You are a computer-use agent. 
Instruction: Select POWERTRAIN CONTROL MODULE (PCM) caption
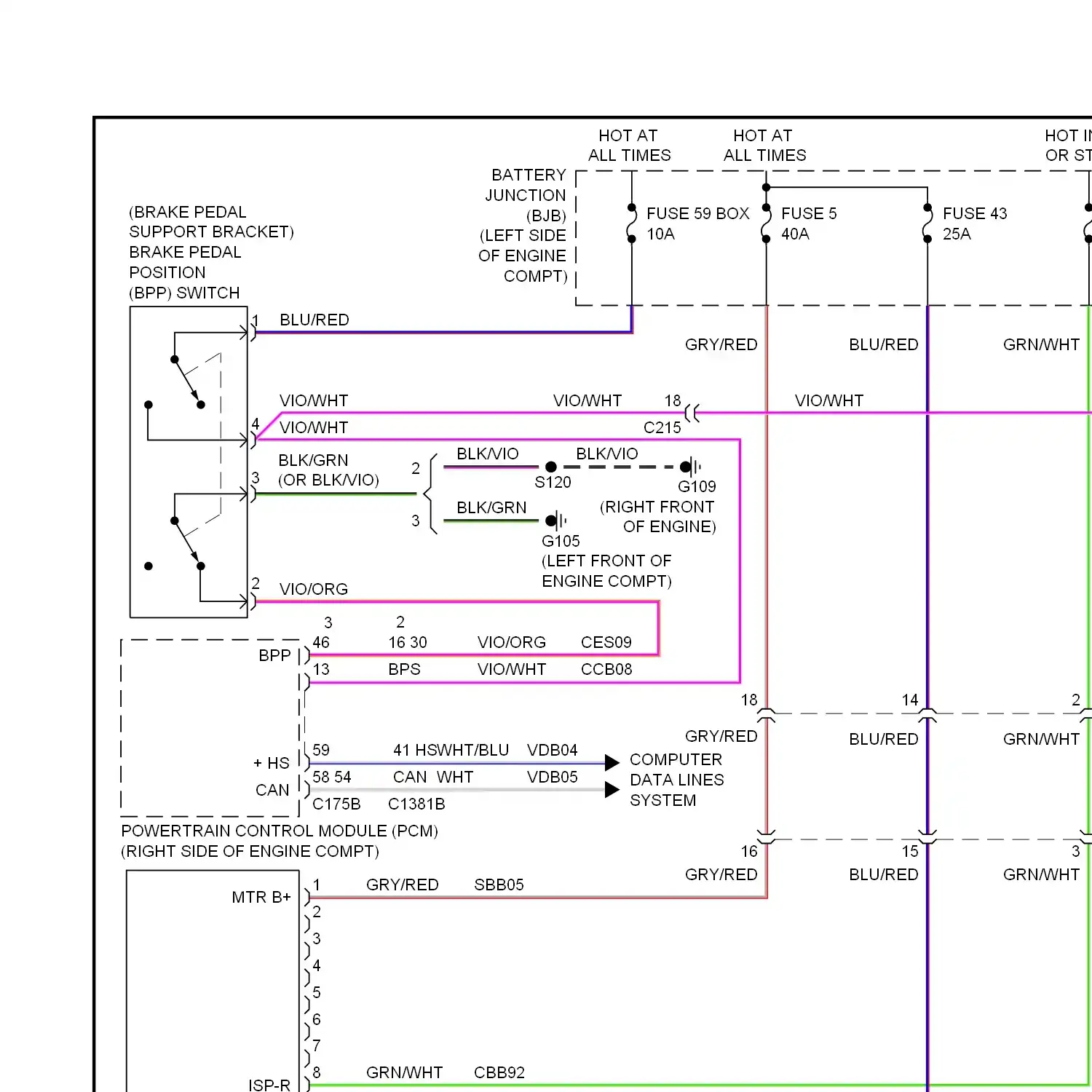(280, 831)
